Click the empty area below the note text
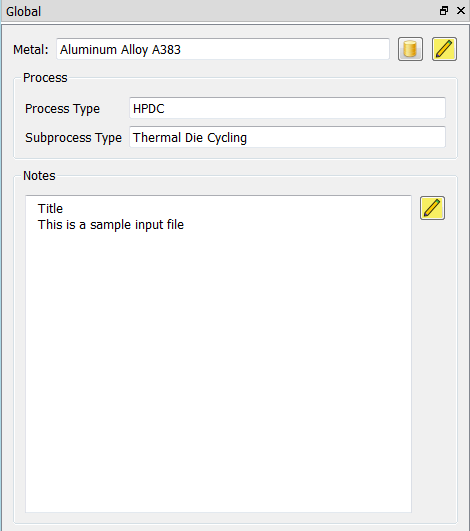This screenshot has height=531, width=470. (x=218, y=373)
